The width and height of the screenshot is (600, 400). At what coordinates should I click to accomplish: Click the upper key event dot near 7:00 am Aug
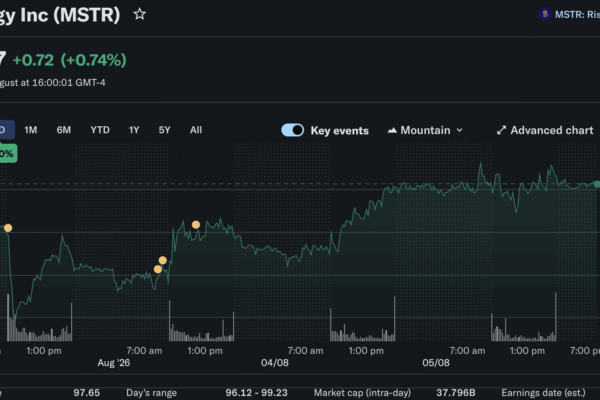[x=163, y=260]
